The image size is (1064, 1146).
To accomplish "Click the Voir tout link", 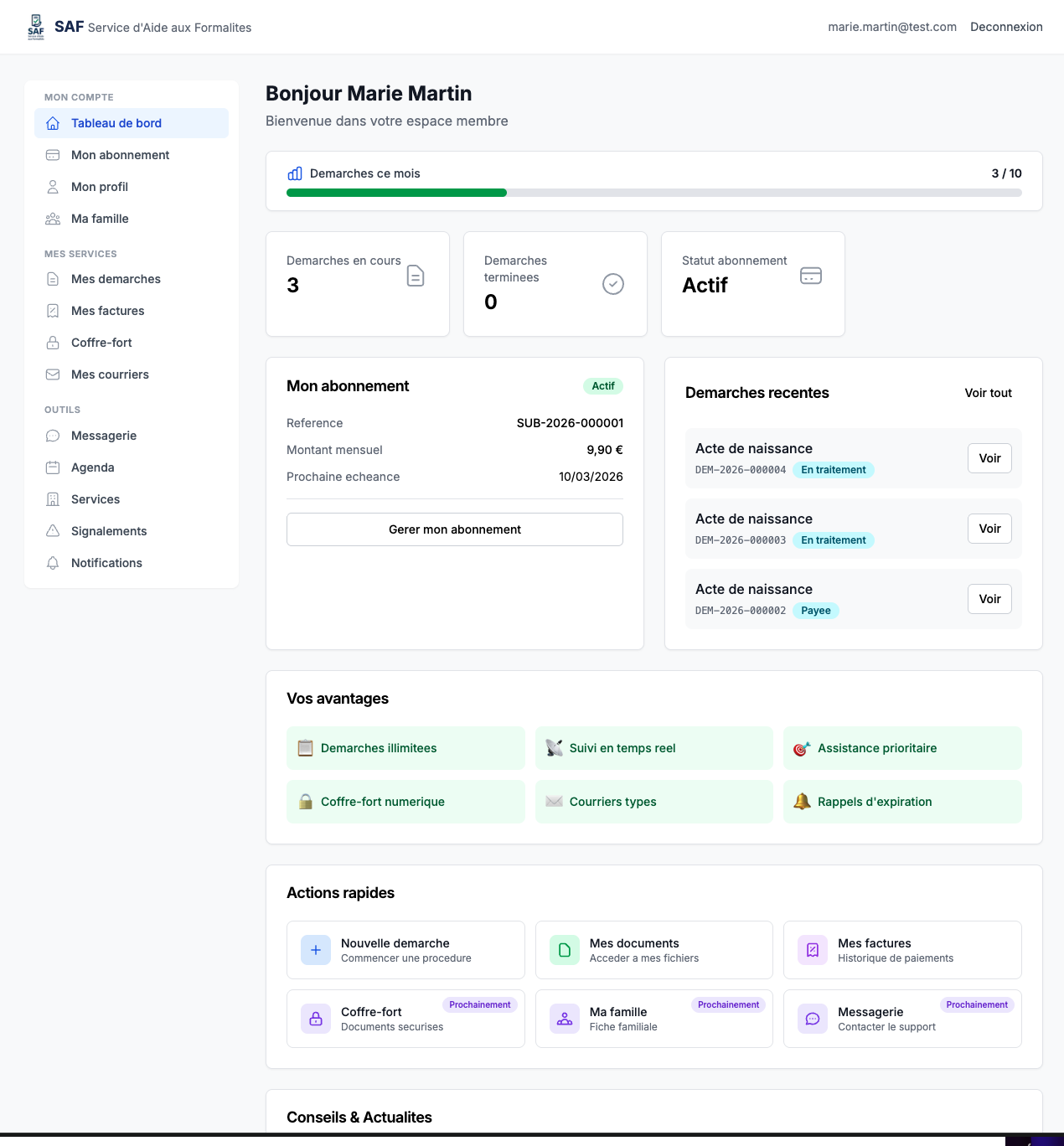I will [x=988, y=393].
